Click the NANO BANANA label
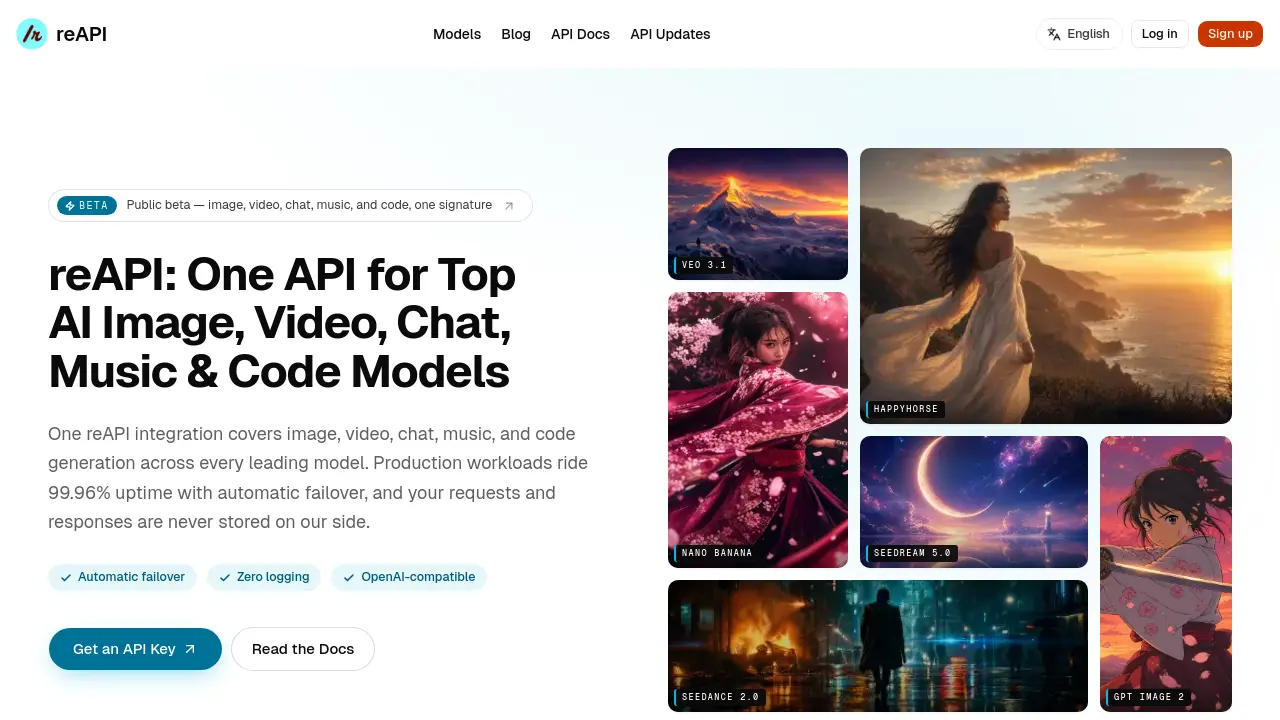 (716, 553)
